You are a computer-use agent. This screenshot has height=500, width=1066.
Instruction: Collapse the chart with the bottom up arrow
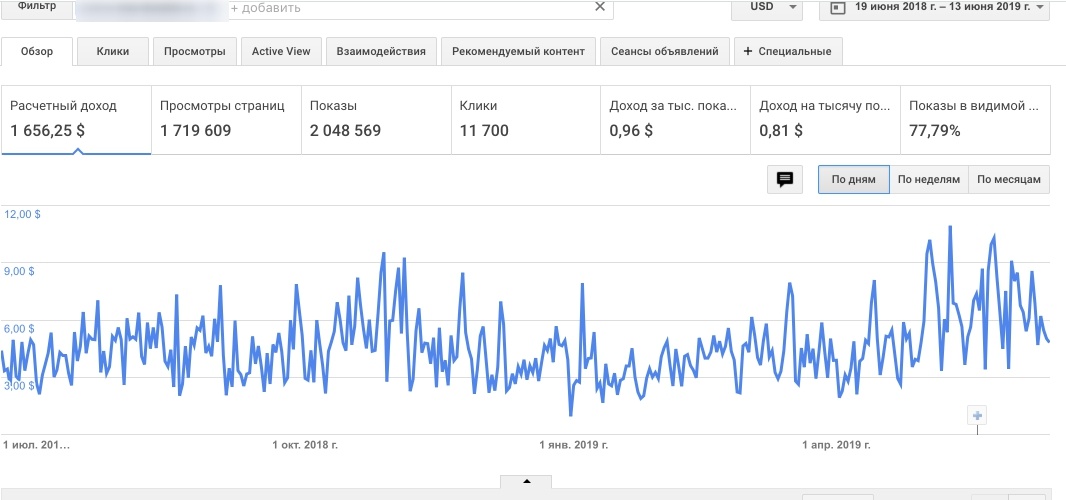tap(527, 482)
